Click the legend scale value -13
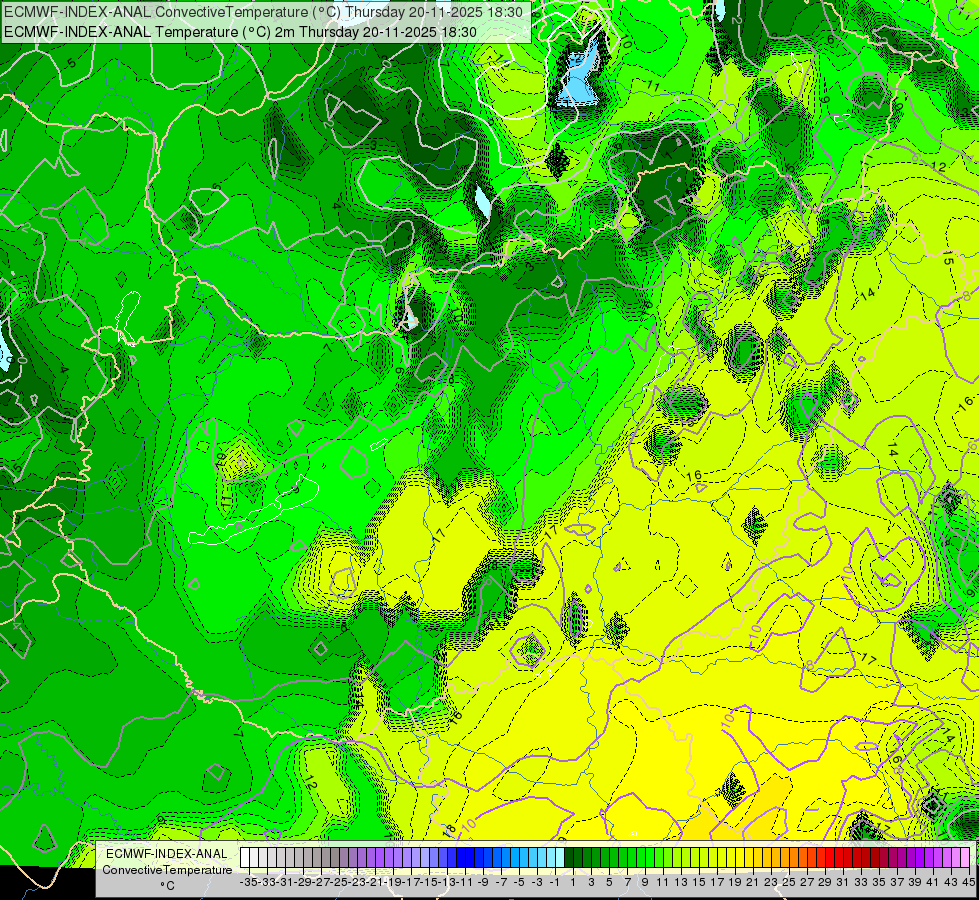979x900 pixels. coord(447,883)
